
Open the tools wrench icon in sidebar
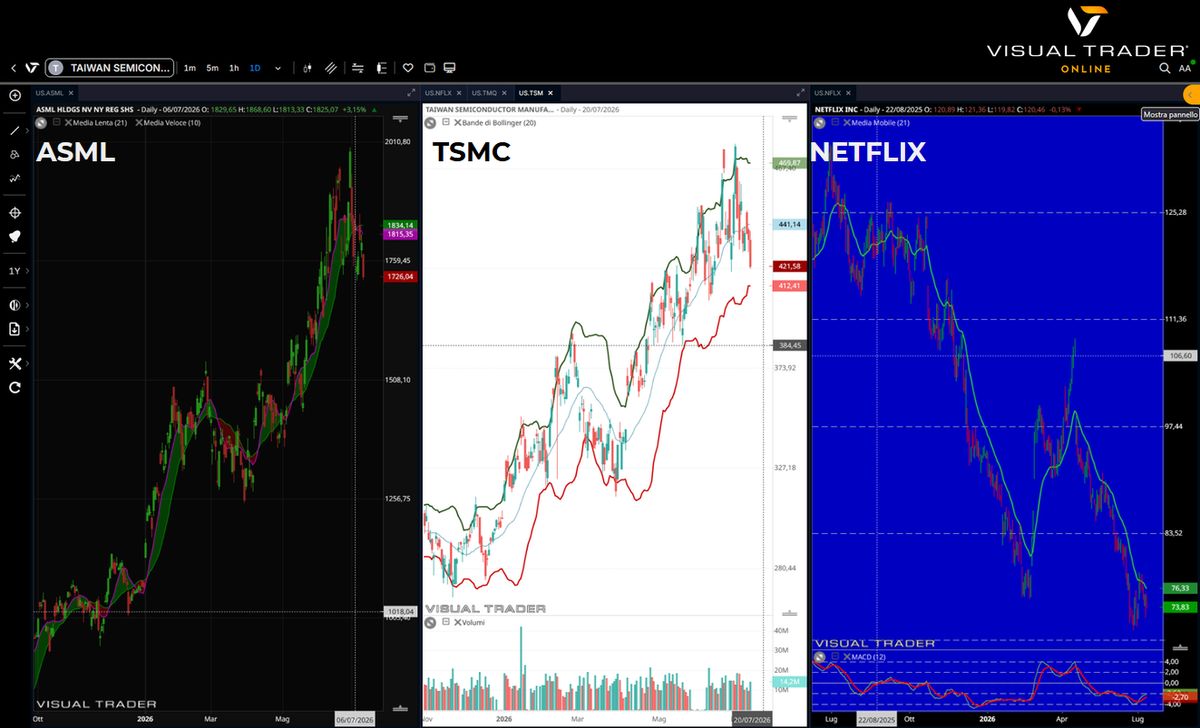tap(15, 363)
